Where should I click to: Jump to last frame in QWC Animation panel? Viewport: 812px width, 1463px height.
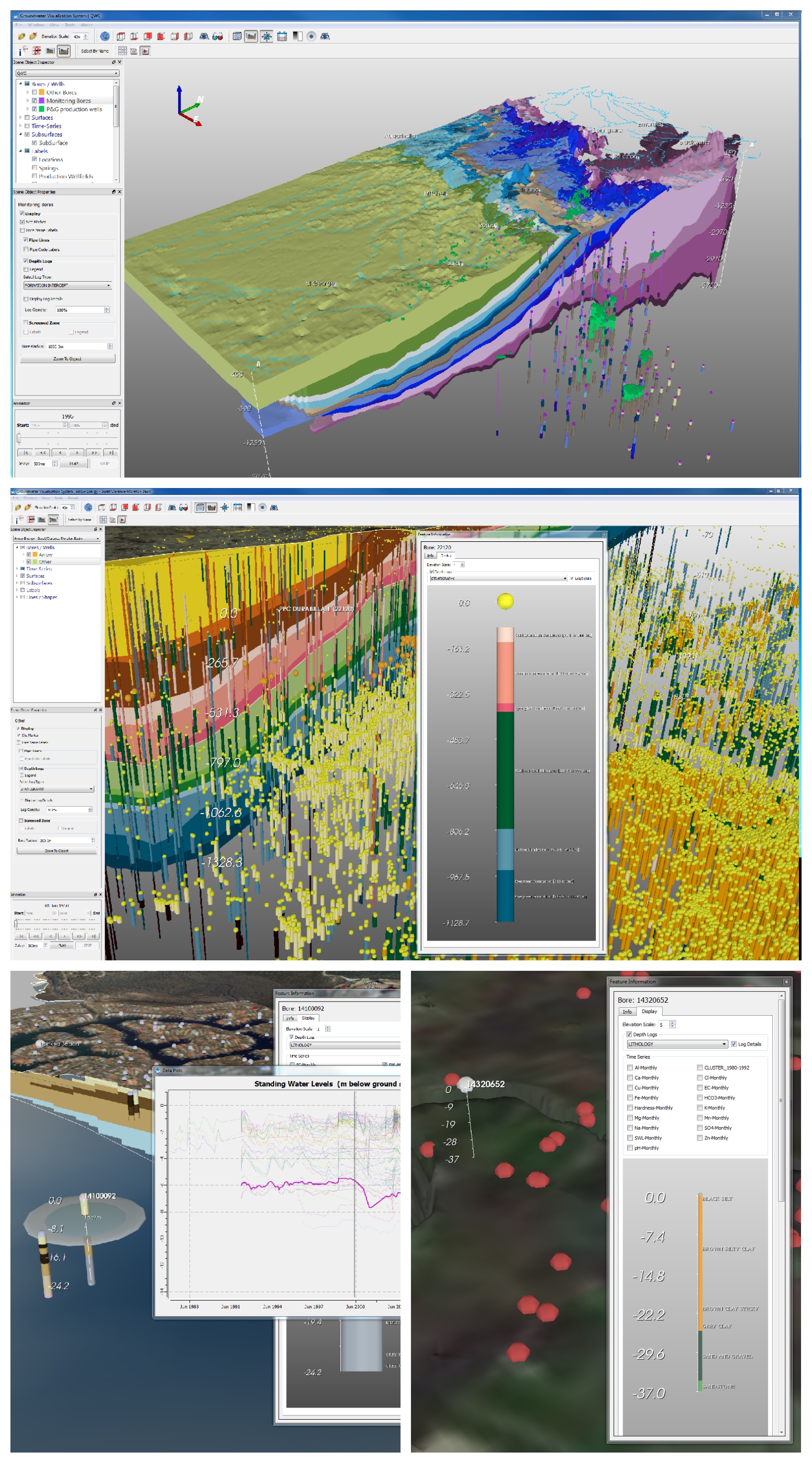pos(111,452)
